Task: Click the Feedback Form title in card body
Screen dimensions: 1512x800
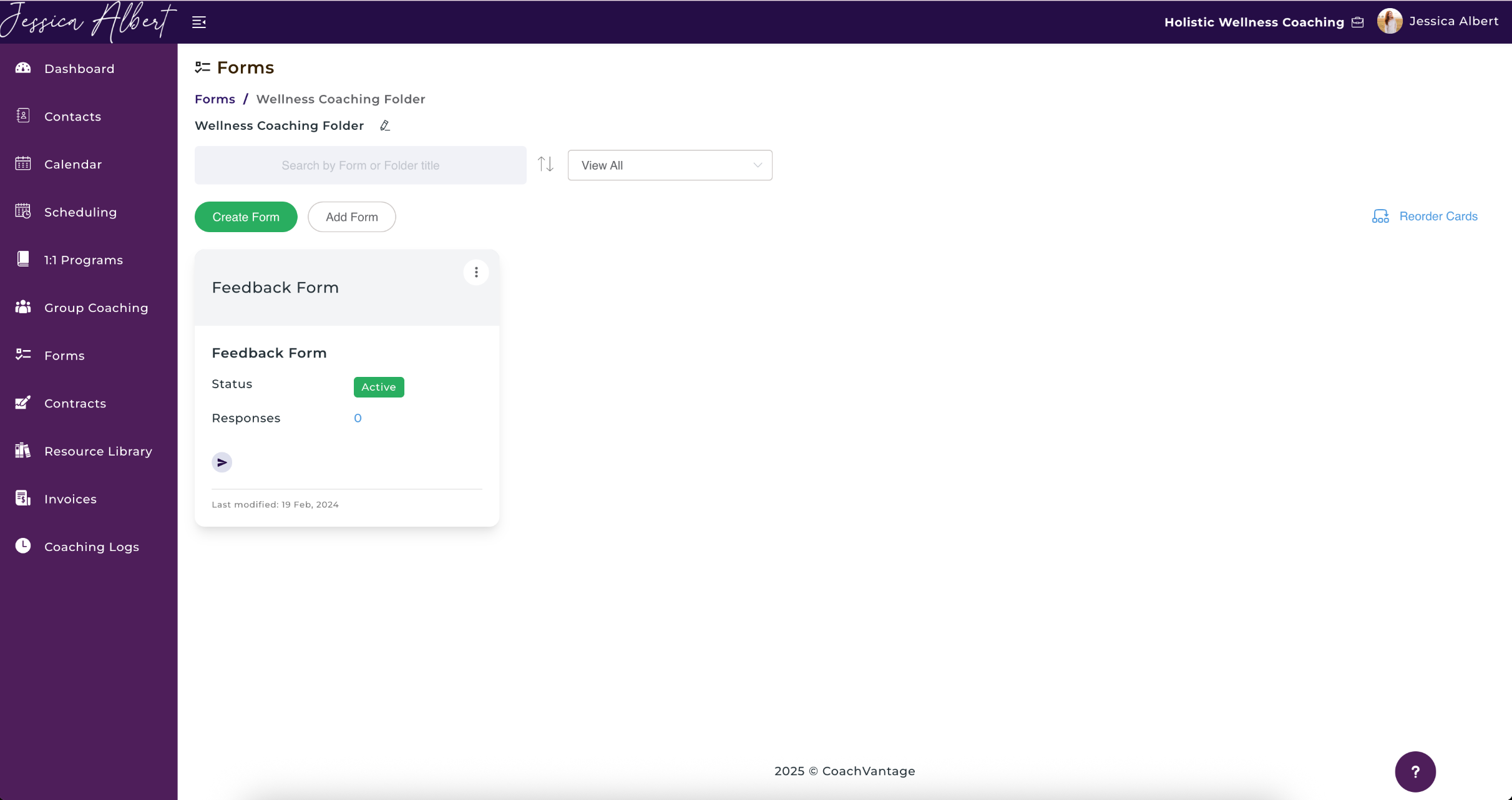Action: click(269, 353)
